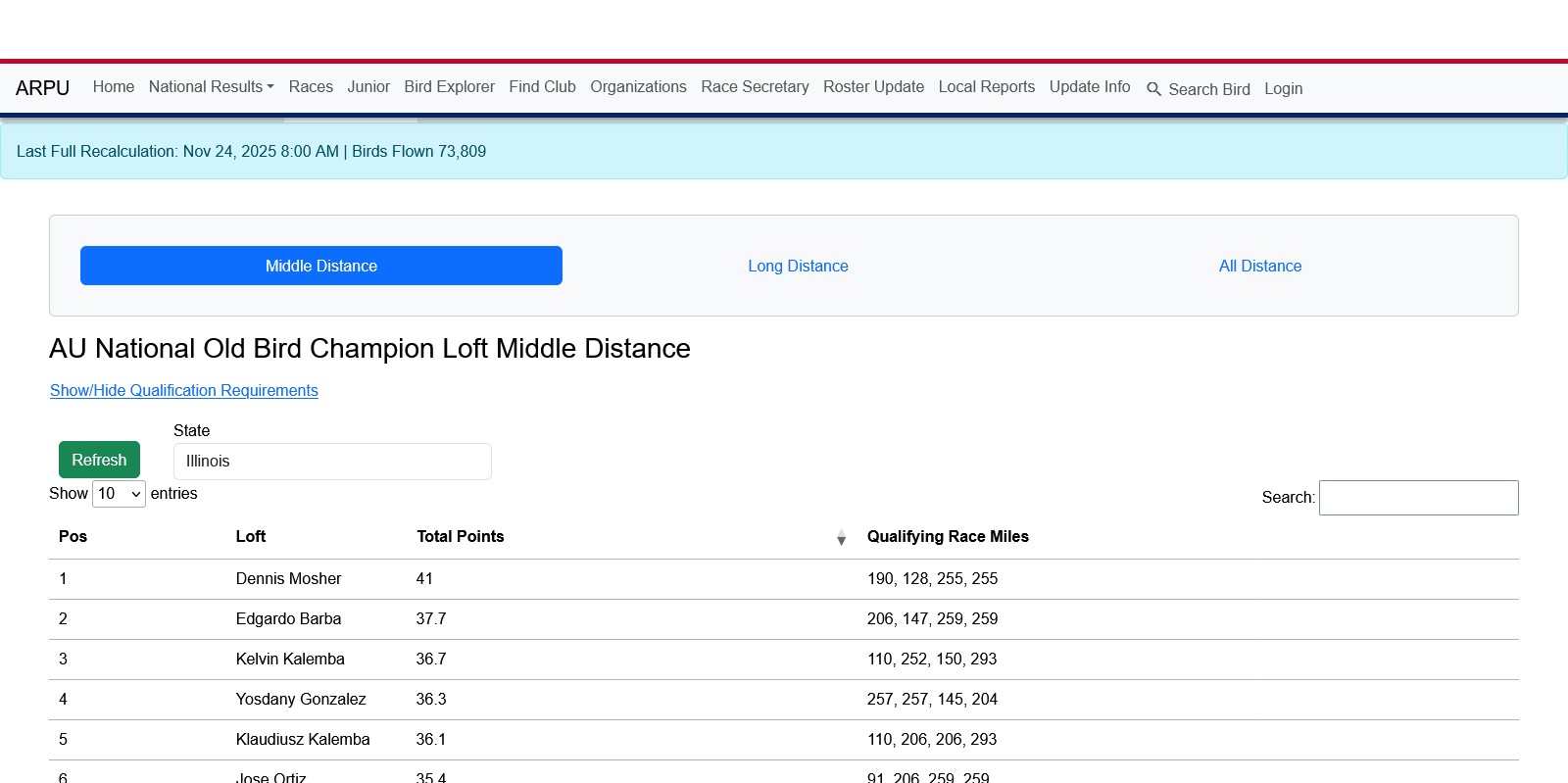Navigate to Find Club
Screen dimensions: 1568x783
pyautogui.click(x=542, y=87)
